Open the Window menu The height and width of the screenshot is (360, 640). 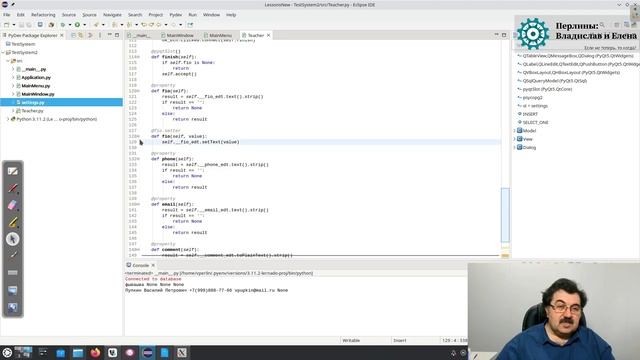[211, 15]
